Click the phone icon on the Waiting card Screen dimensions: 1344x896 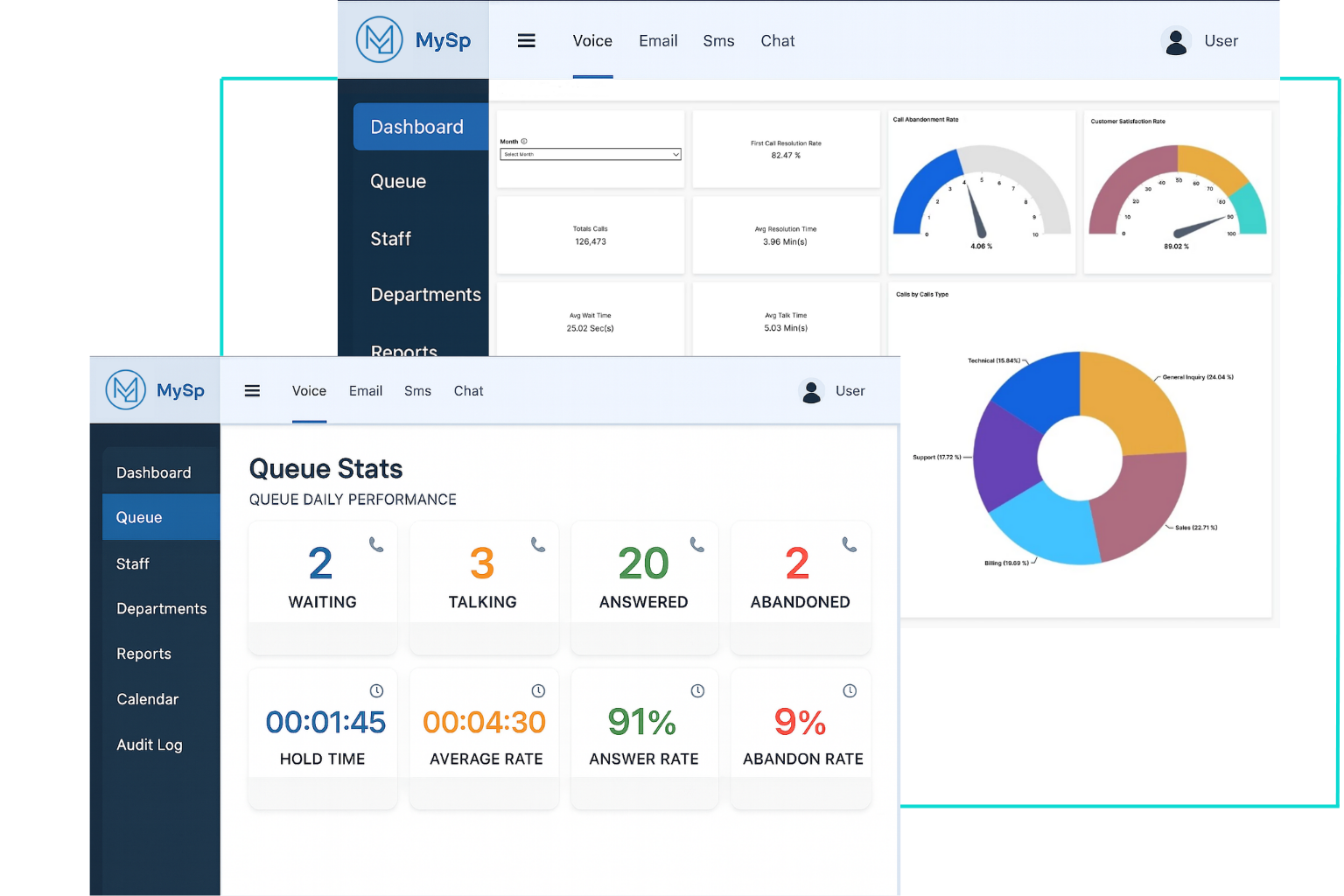(376, 544)
